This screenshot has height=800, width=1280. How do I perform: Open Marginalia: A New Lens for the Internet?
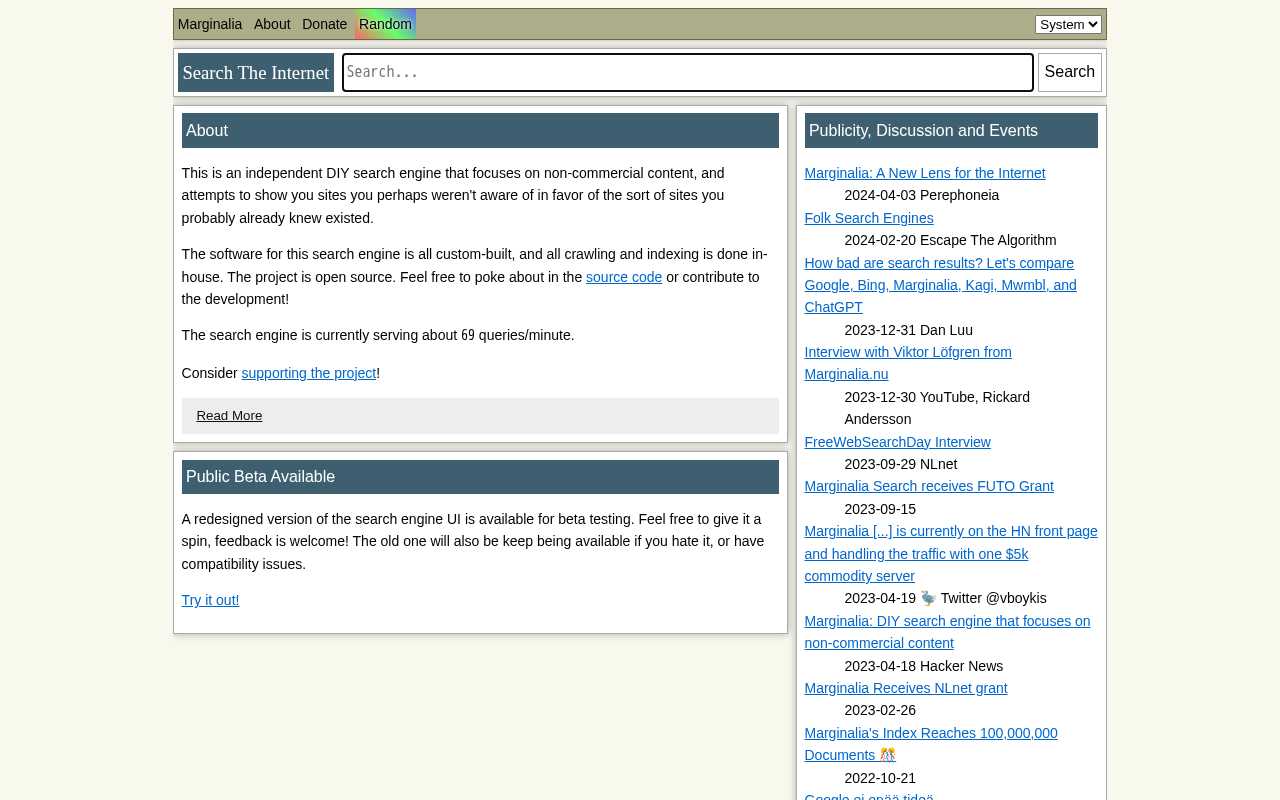924,173
